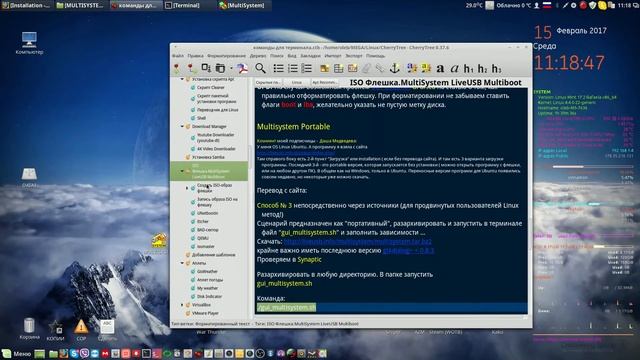Select the Youtube Downloader tree node
Viewport: 640px width, 360px height.
[x=216, y=138]
